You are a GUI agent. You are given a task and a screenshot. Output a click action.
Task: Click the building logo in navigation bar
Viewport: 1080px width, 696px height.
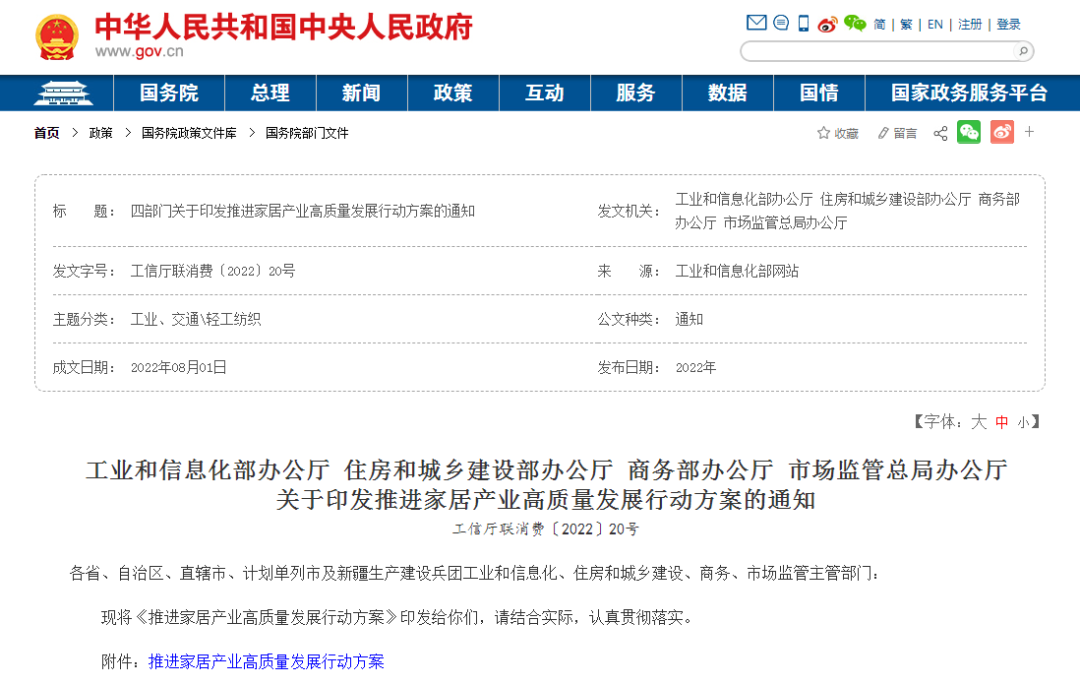pyautogui.click(x=62, y=93)
